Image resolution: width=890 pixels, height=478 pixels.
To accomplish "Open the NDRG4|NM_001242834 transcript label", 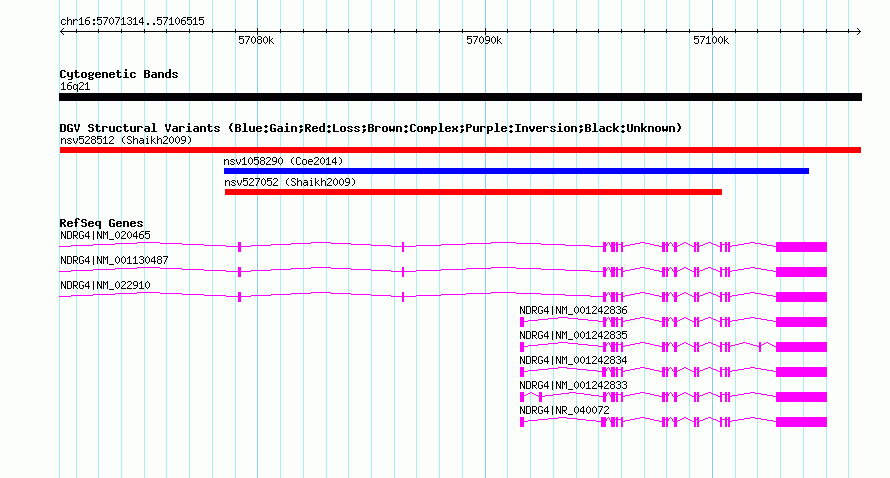I will [x=573, y=360].
